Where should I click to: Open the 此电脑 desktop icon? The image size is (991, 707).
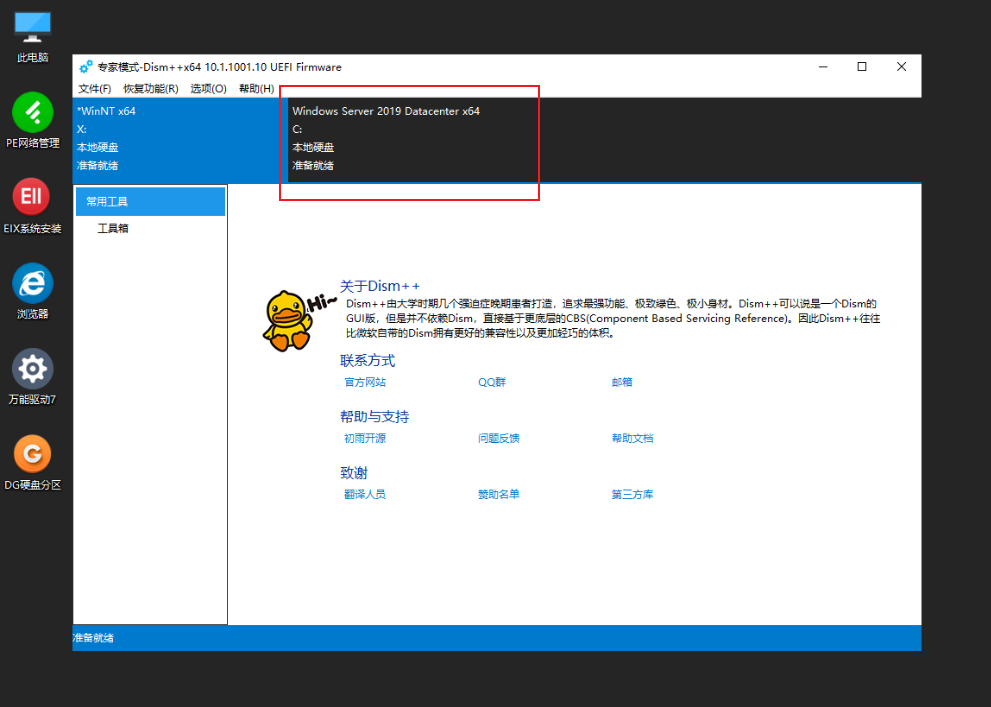[x=32, y=36]
